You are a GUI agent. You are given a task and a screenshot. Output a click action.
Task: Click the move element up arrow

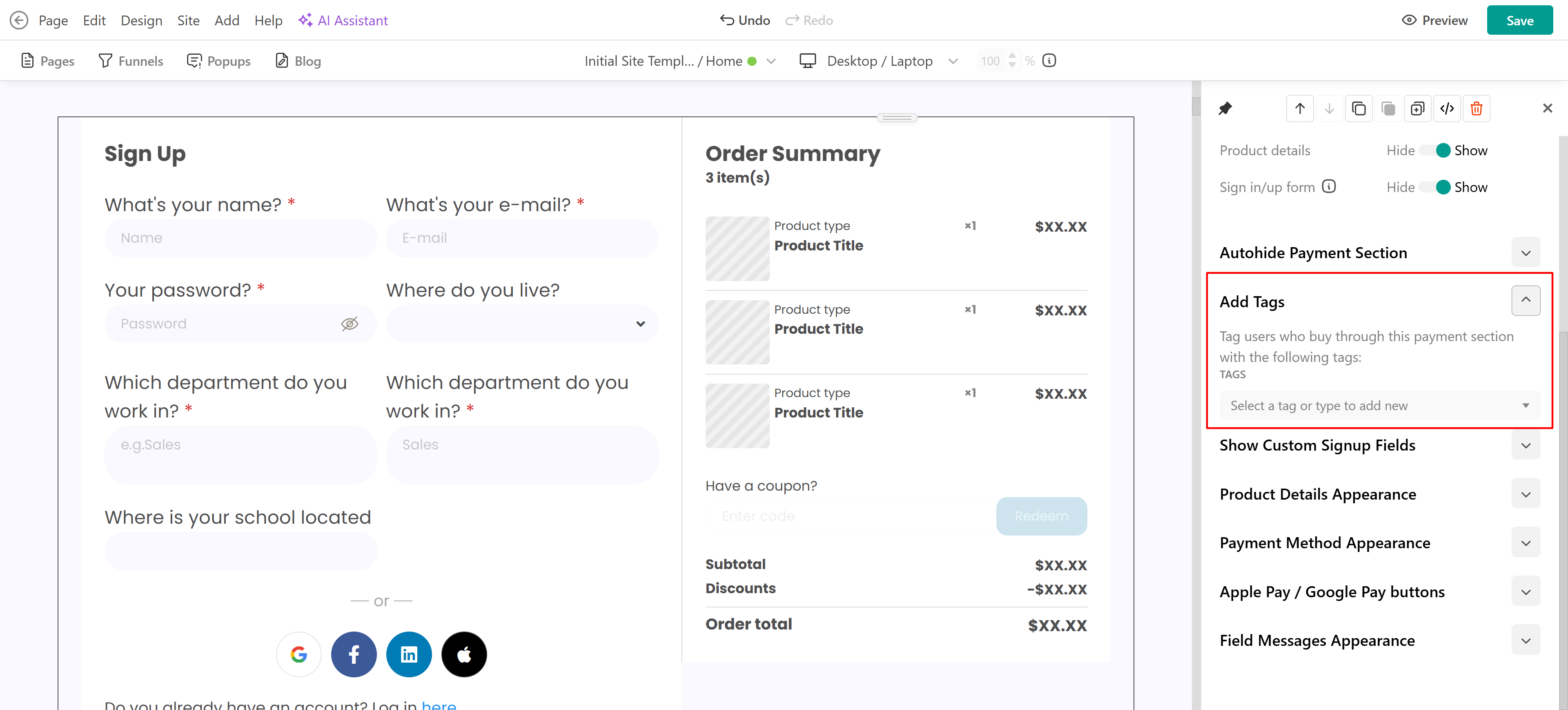tap(1300, 108)
